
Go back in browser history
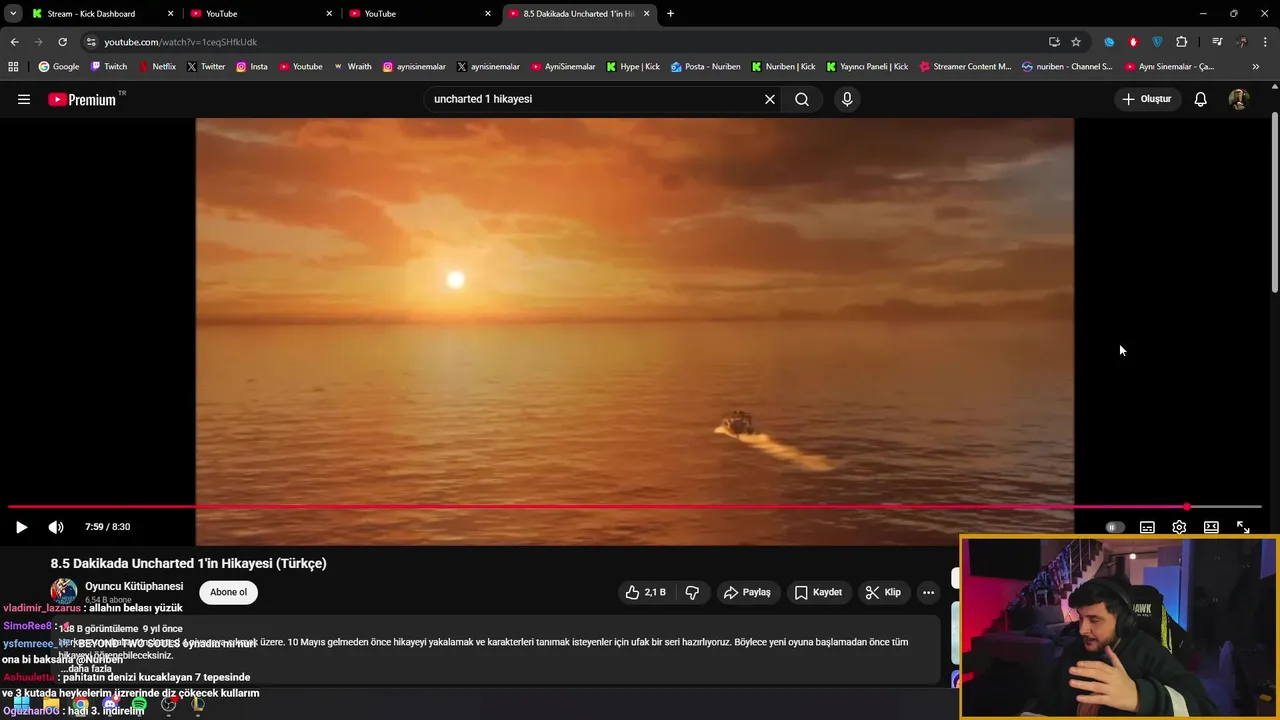pyautogui.click(x=14, y=42)
